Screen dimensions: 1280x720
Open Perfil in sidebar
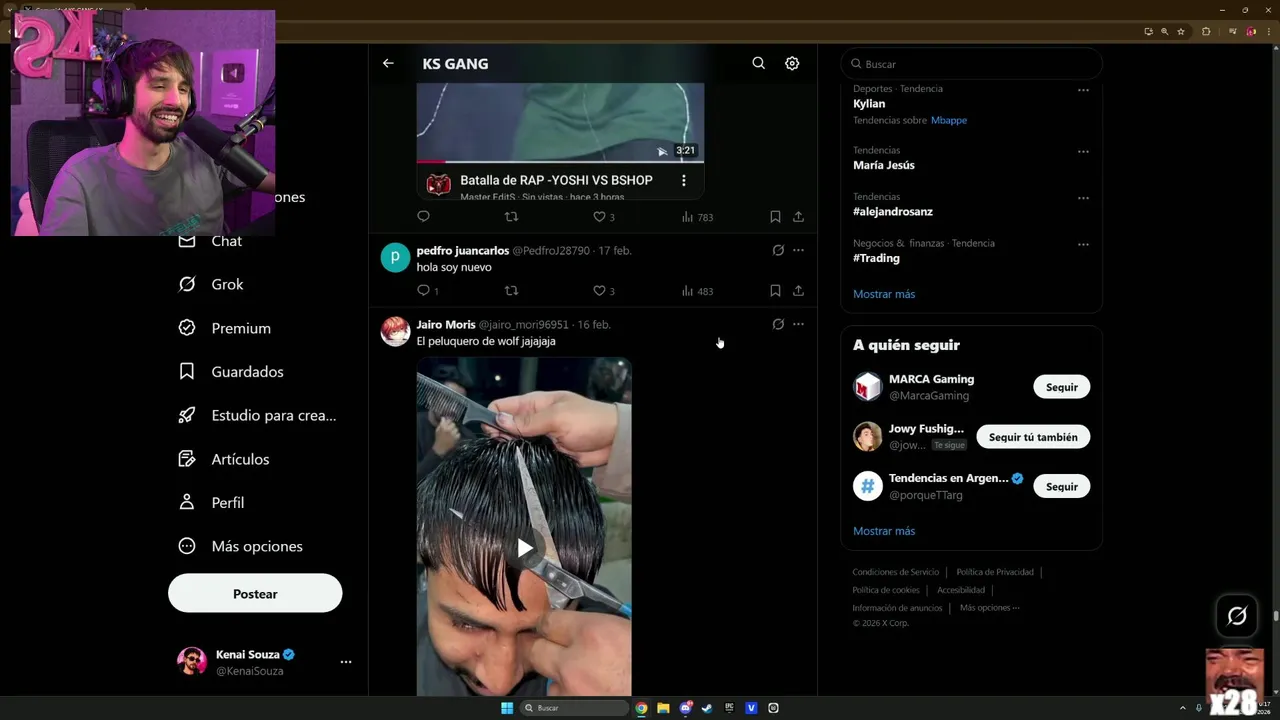[x=211, y=502]
